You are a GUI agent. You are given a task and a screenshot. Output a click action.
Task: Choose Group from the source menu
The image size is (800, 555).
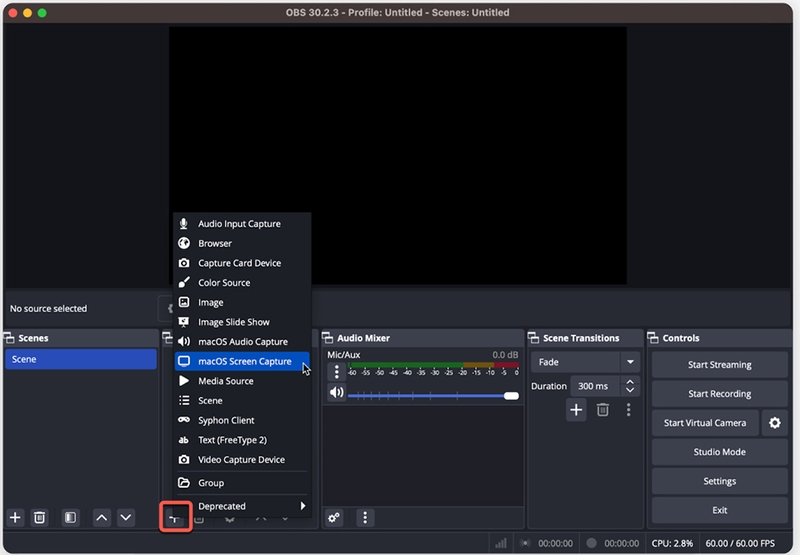tap(243, 483)
